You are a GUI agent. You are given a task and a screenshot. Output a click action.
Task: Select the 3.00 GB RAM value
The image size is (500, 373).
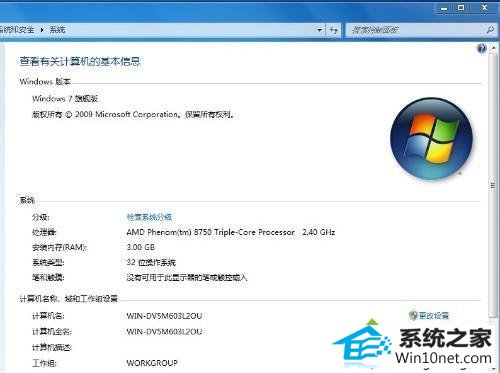click(x=141, y=247)
